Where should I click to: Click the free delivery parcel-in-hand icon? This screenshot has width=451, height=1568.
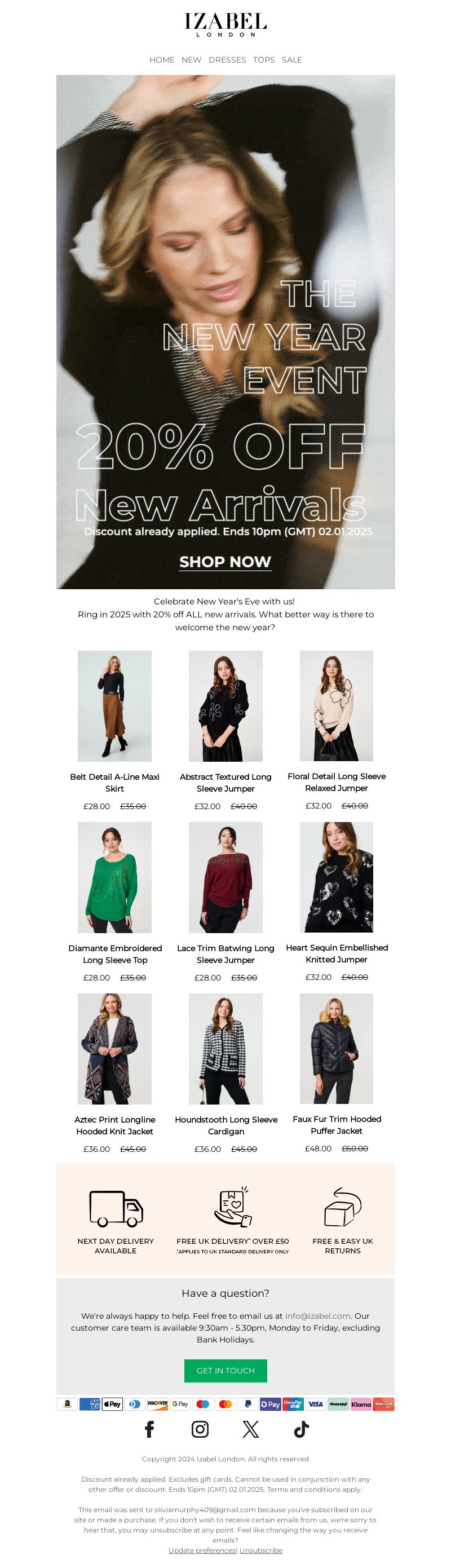(x=232, y=1206)
